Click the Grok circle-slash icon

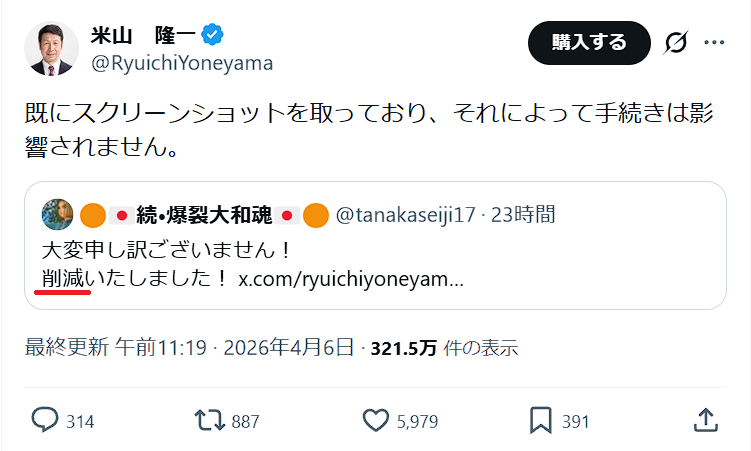676,43
